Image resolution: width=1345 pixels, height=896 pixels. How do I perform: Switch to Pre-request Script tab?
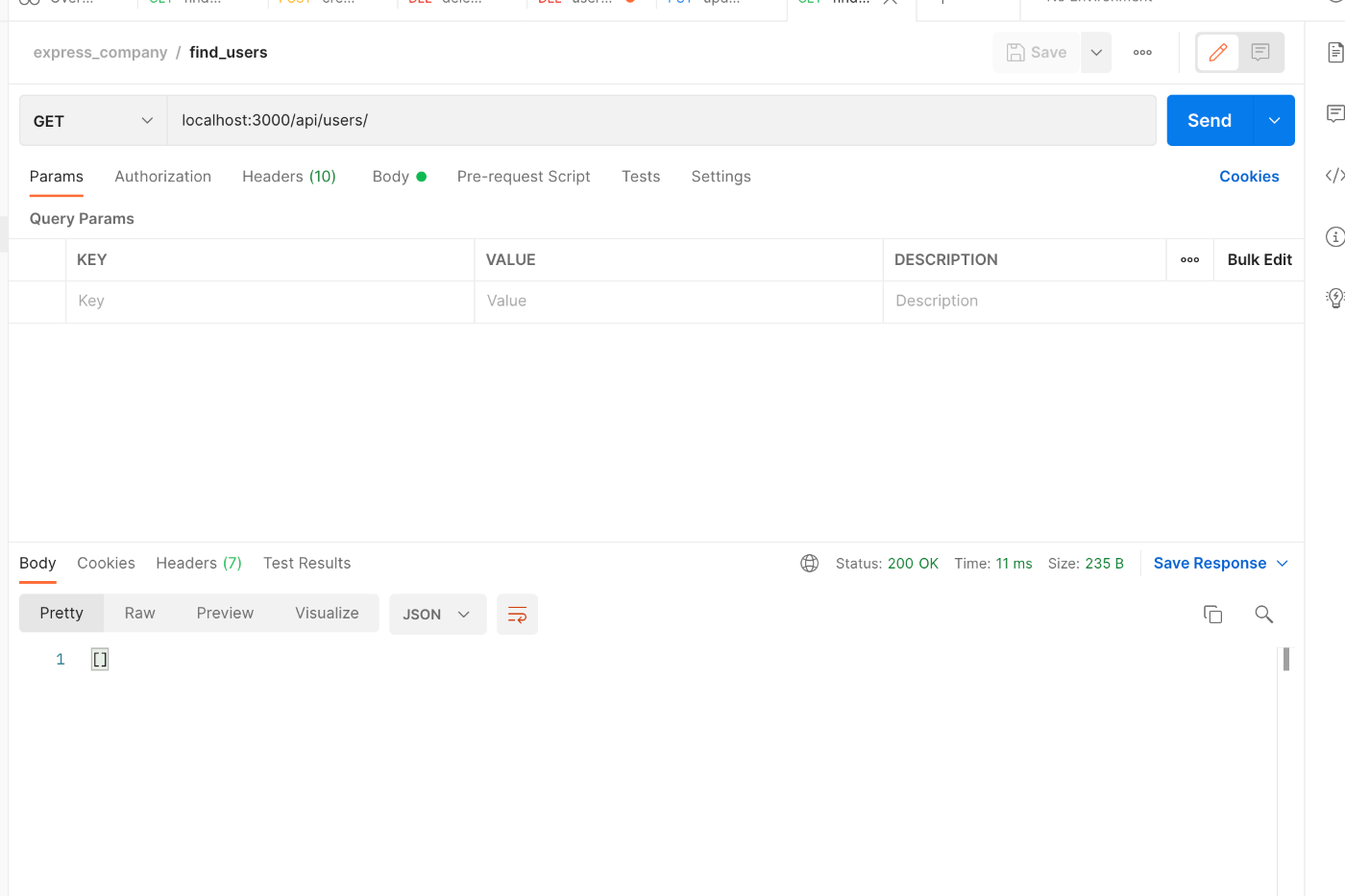(524, 177)
